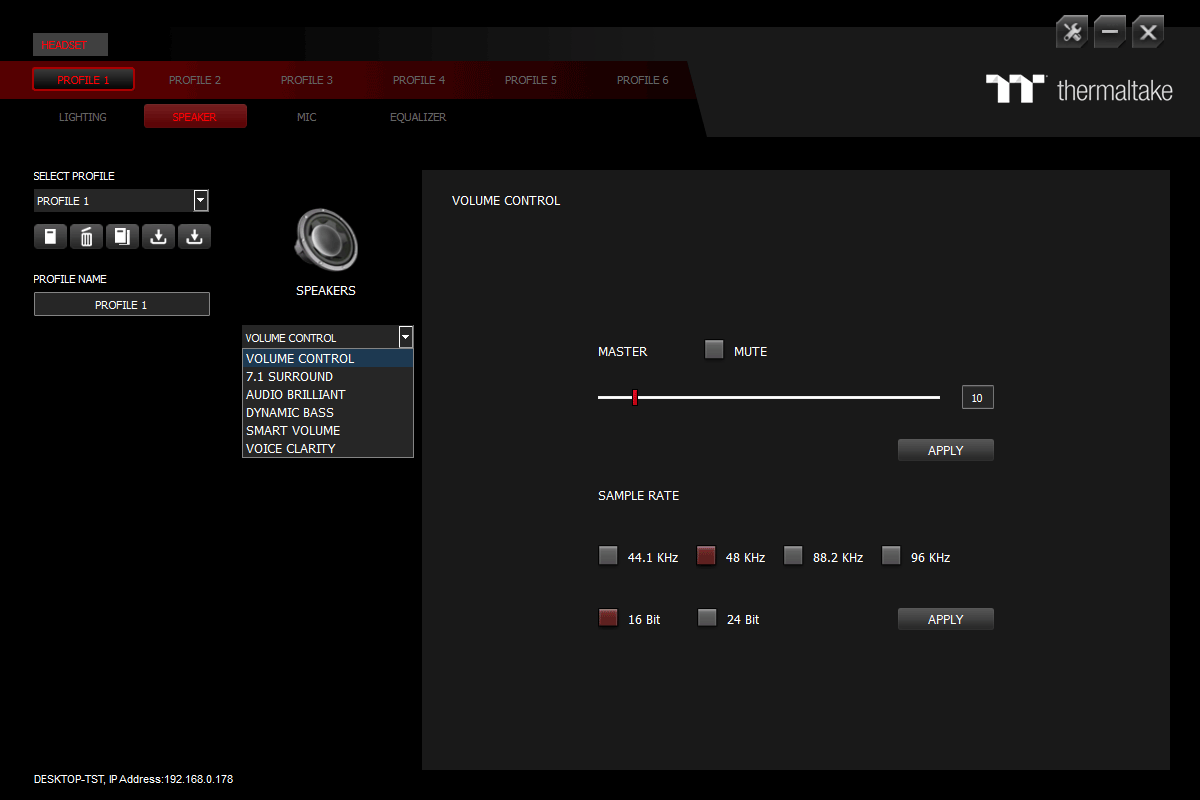This screenshot has height=800, width=1200.
Task: Enable the MUTE checkbox
Action: point(714,350)
